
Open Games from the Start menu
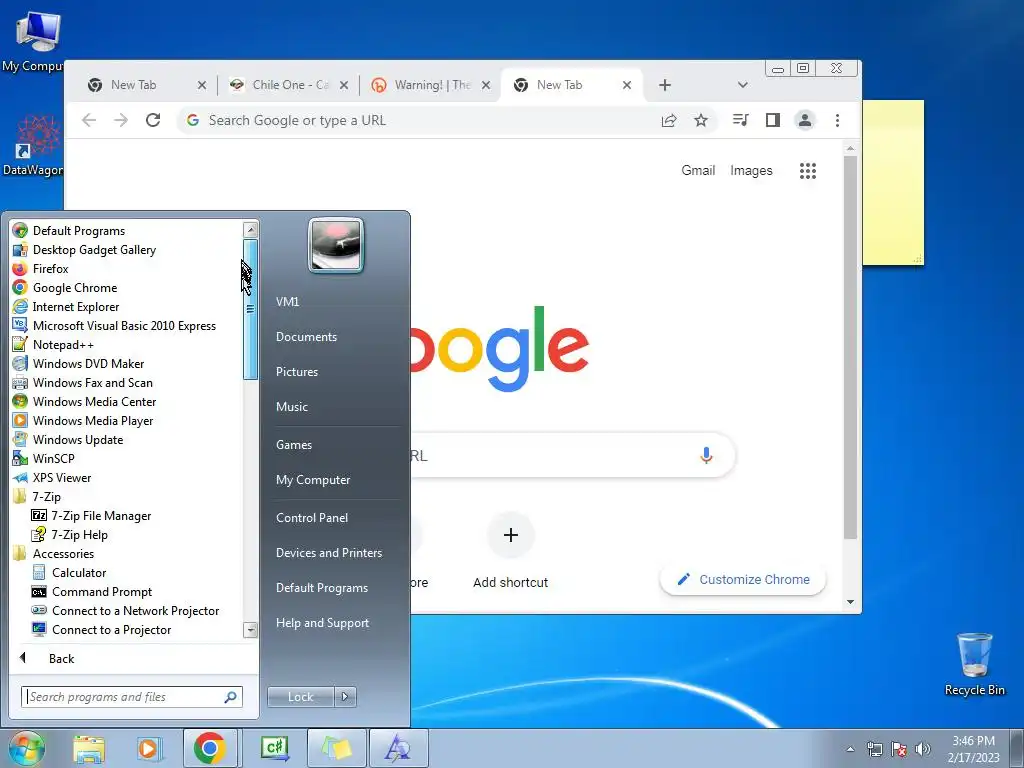pyautogui.click(x=294, y=445)
